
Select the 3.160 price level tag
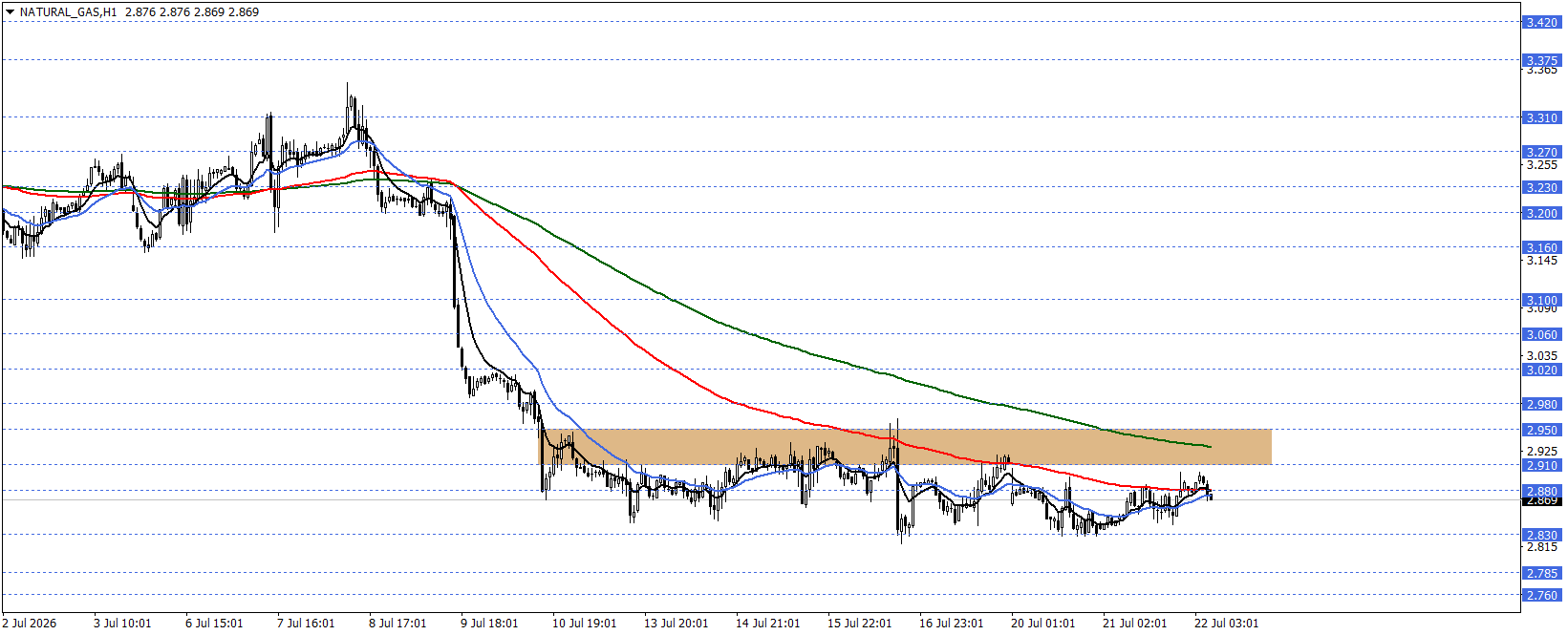tap(1541, 248)
